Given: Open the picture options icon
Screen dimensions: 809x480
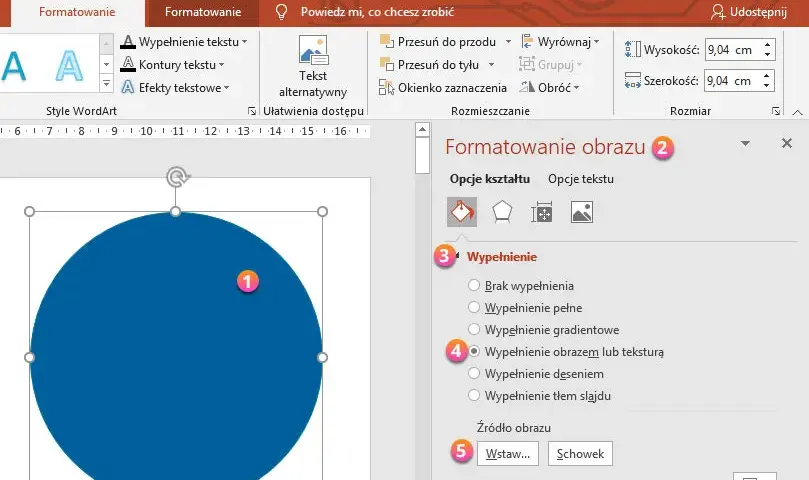Looking at the screenshot, I should [582, 212].
